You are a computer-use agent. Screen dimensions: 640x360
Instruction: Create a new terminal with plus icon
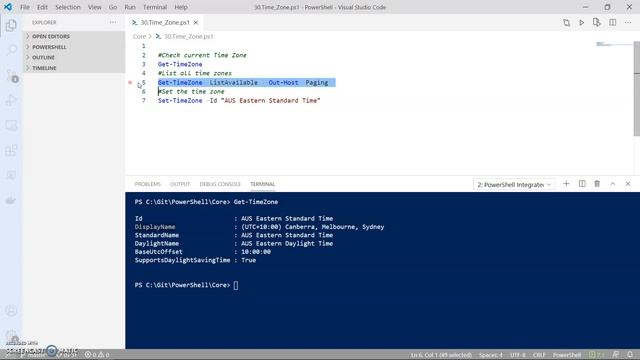566,184
